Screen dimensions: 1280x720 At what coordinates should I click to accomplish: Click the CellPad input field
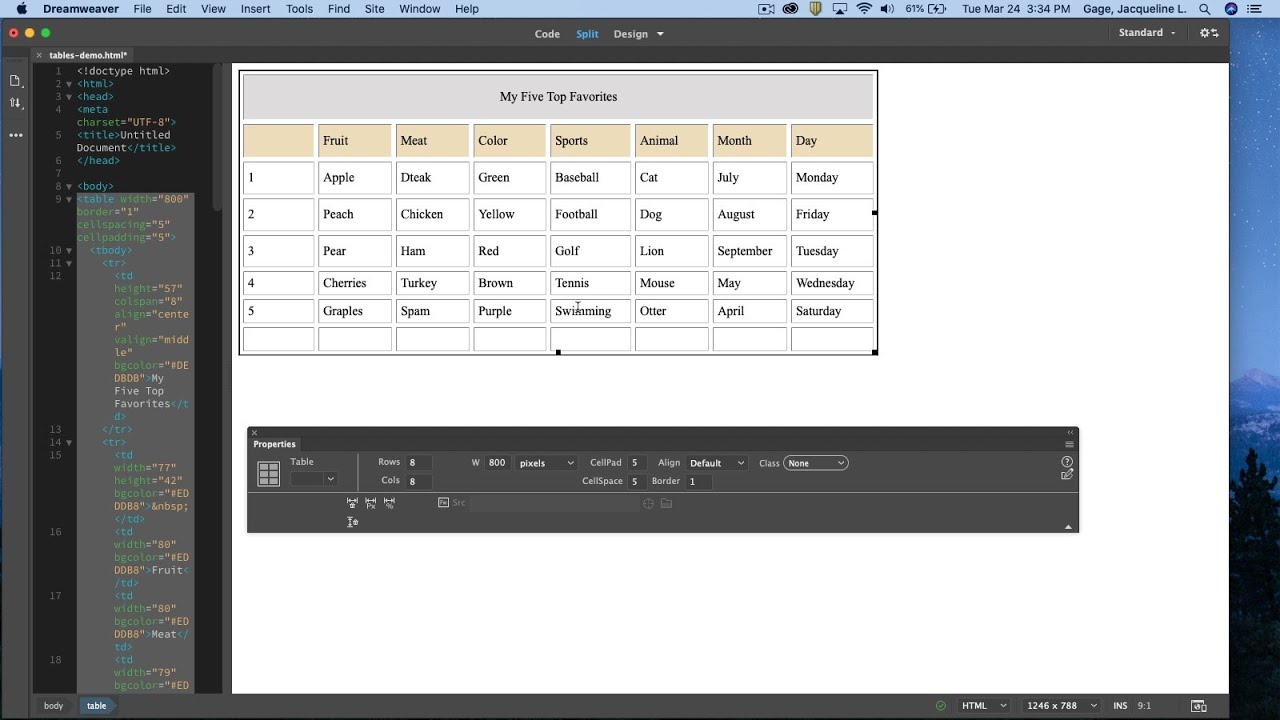click(x=637, y=463)
